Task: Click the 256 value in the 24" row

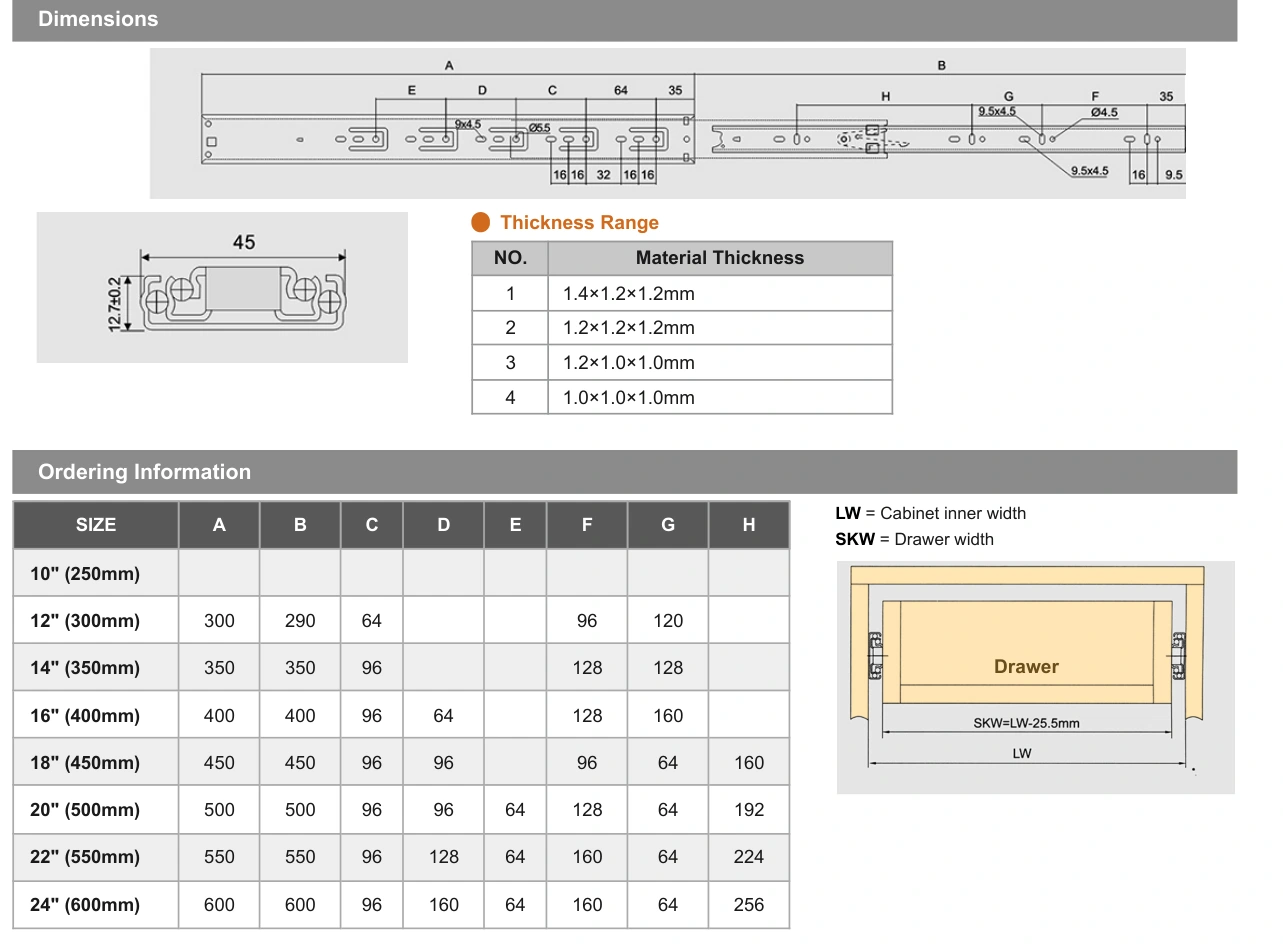Action: point(749,905)
